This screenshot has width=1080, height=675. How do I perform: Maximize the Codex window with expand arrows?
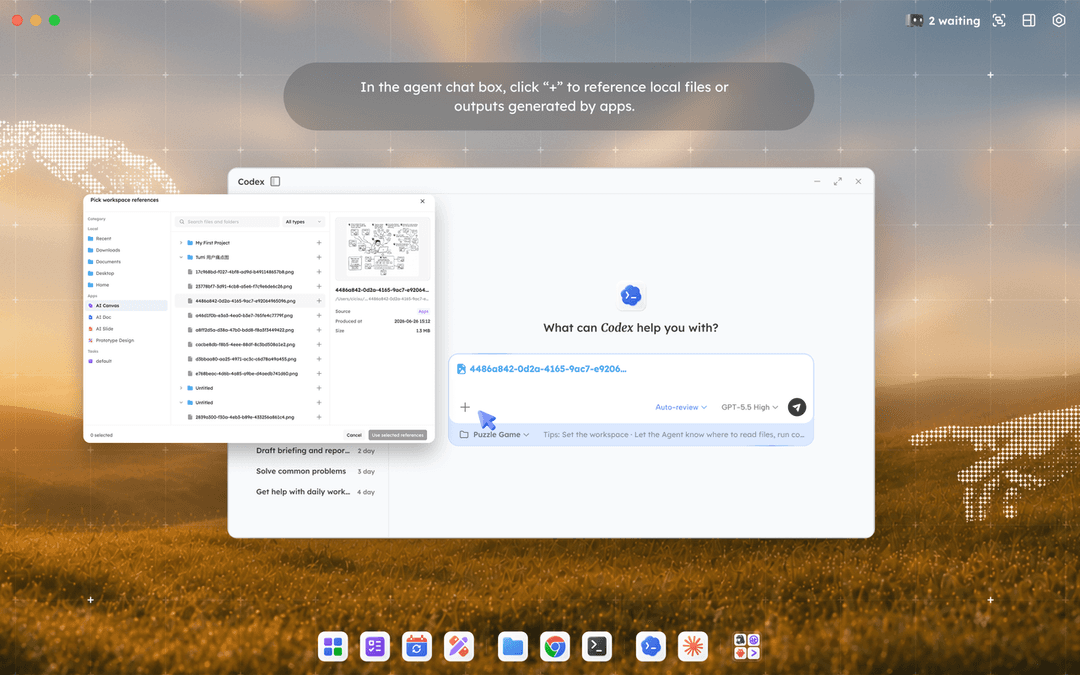pyautogui.click(x=838, y=181)
